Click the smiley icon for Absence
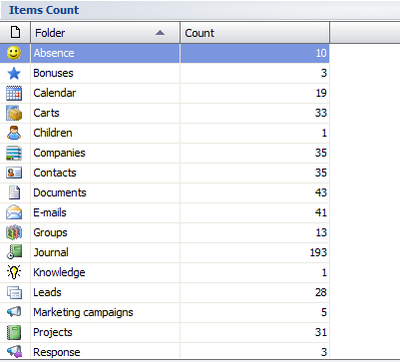Image resolution: width=400 pixels, height=362 pixels. pos(14,53)
